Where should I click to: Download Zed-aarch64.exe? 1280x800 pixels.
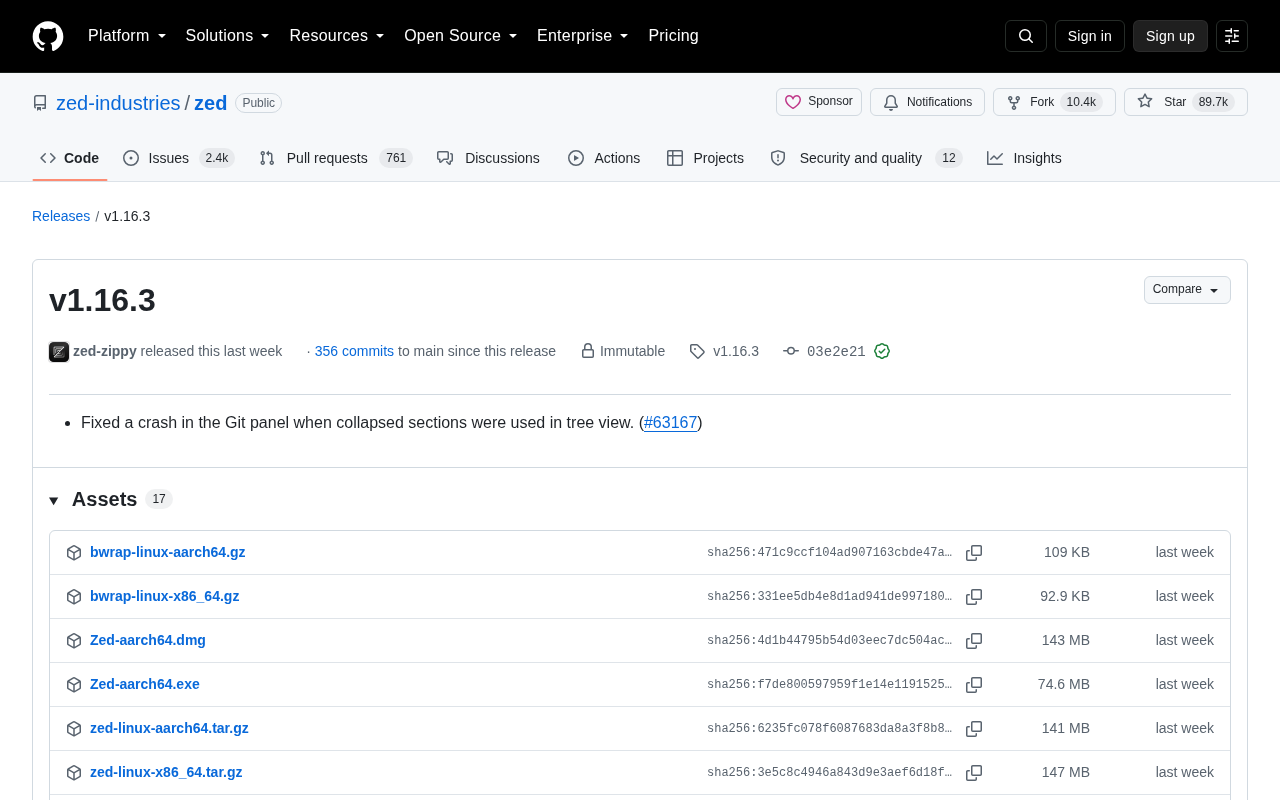(x=145, y=684)
